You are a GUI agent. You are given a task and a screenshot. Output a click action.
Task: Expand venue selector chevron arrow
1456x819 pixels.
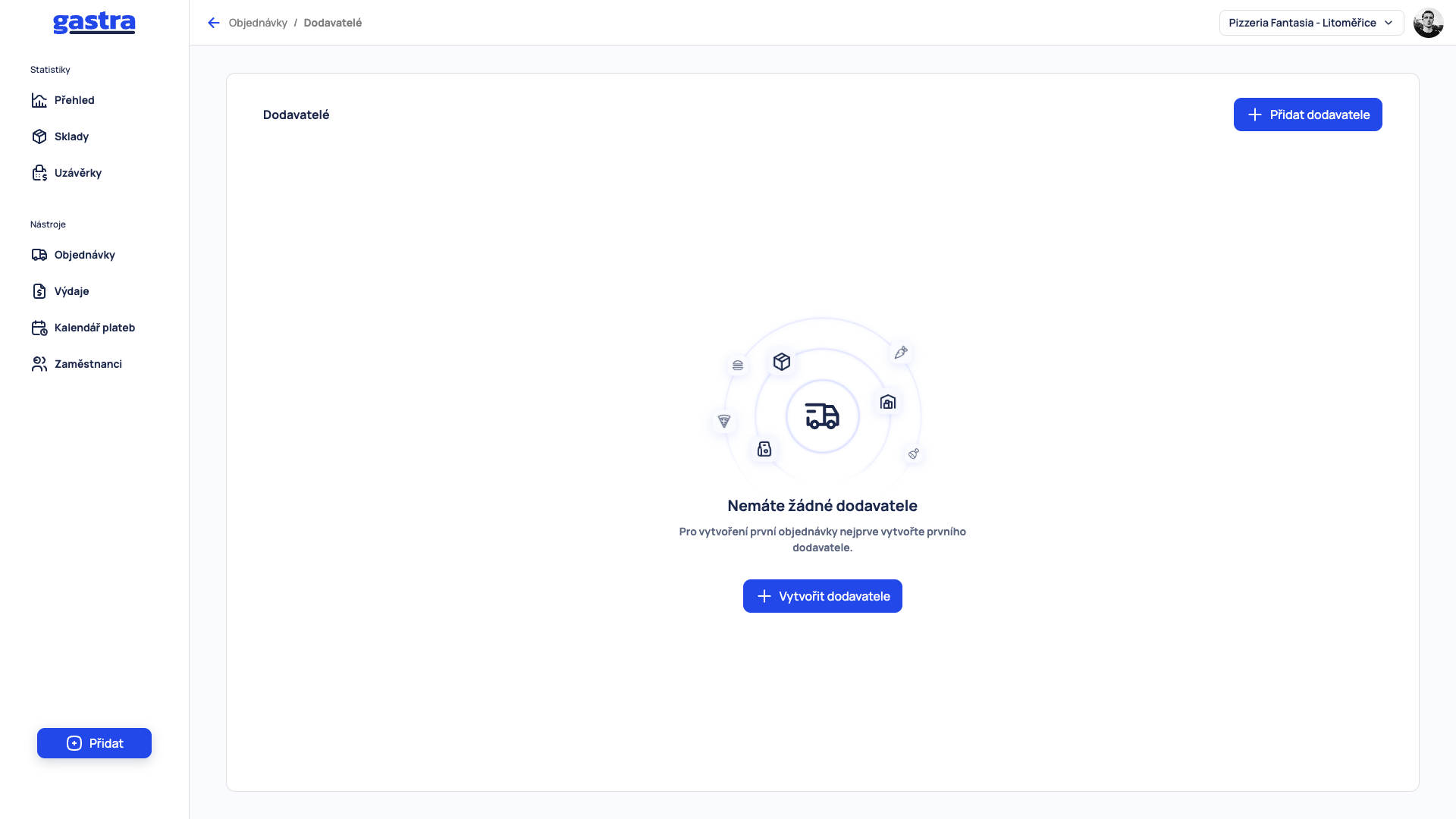[1389, 23]
